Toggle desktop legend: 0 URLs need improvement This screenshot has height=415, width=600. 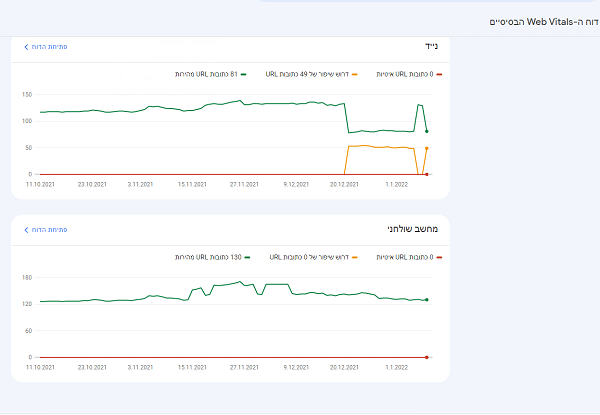click(x=313, y=257)
